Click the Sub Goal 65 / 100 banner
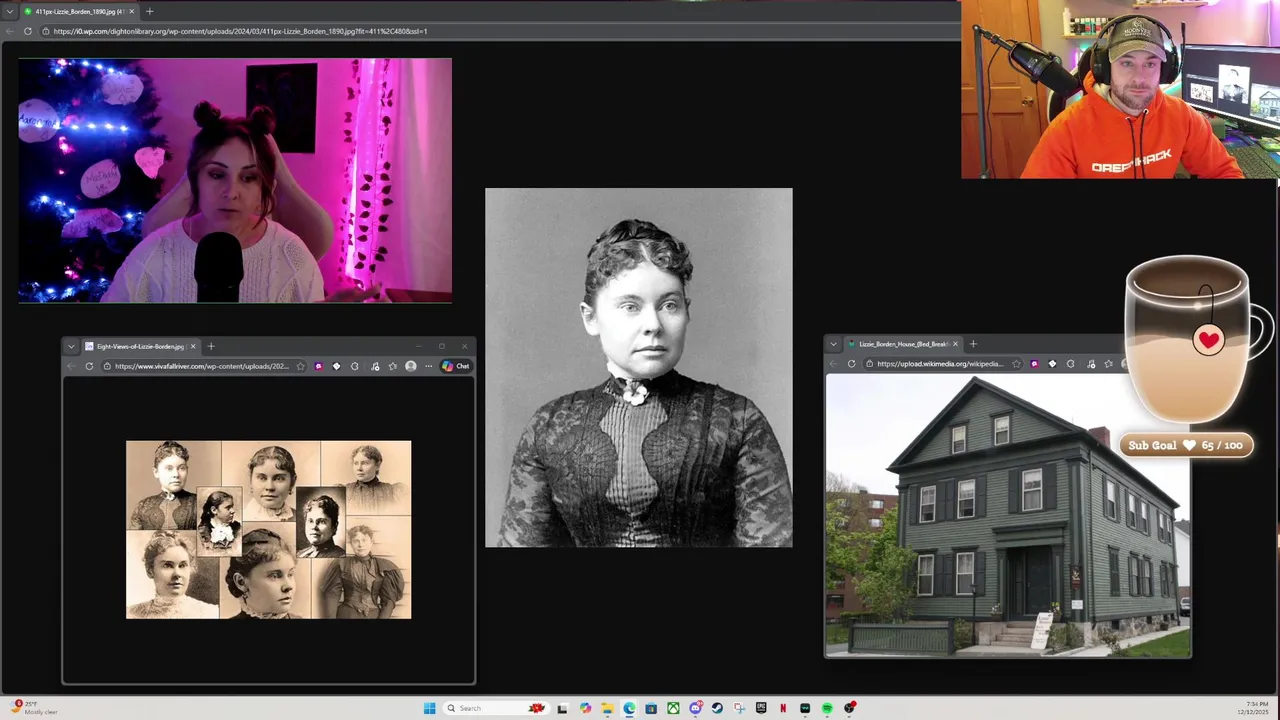The image size is (1280, 720). (x=1186, y=445)
